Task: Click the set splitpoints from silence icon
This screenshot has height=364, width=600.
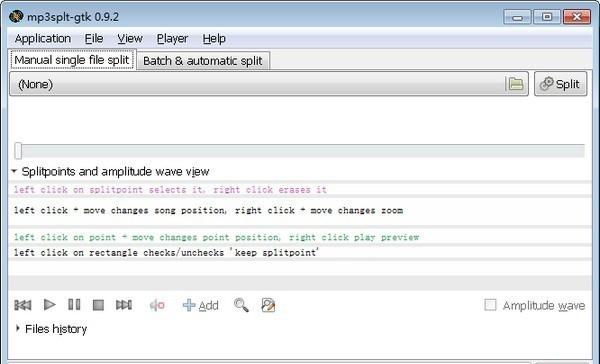Action: point(157,305)
